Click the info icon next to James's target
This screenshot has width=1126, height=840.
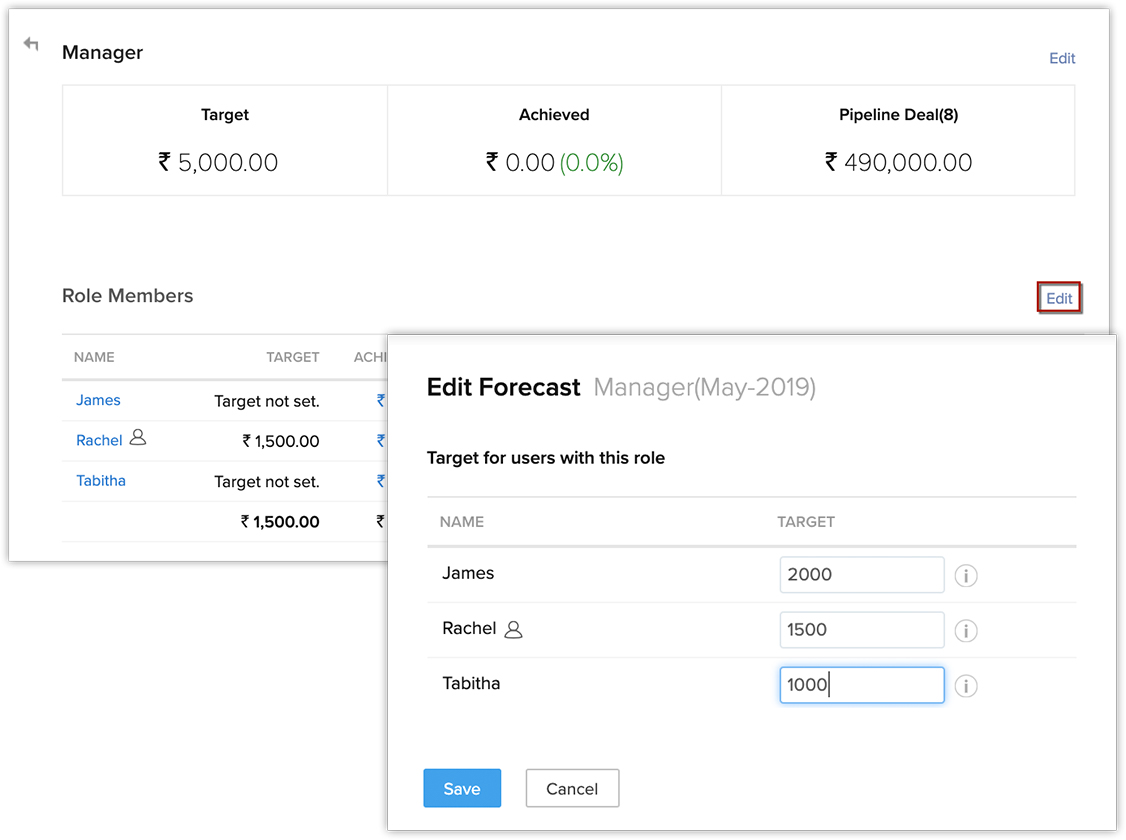pyautogui.click(x=965, y=576)
